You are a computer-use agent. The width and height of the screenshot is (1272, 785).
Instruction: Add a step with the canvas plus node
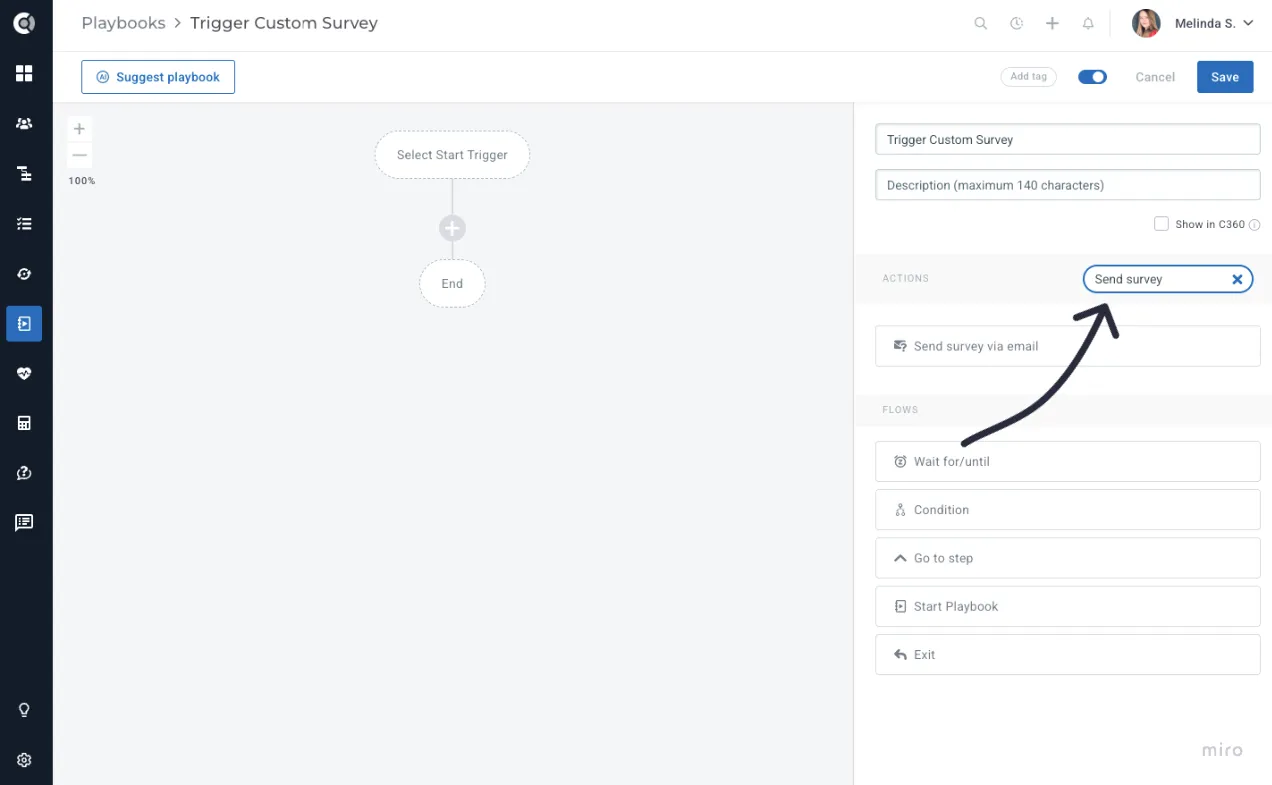click(x=452, y=228)
